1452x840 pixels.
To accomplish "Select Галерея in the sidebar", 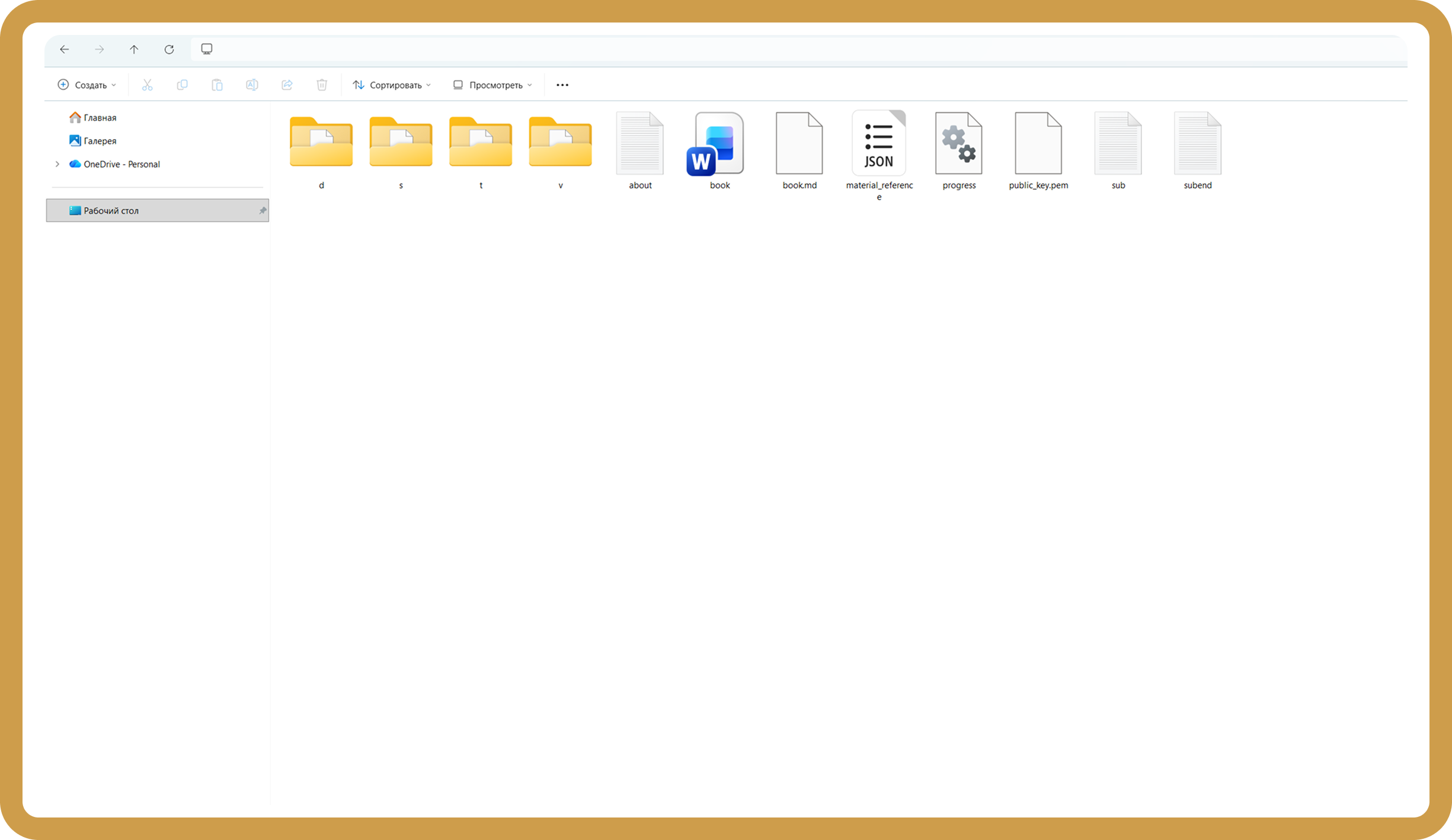I will click(x=100, y=140).
